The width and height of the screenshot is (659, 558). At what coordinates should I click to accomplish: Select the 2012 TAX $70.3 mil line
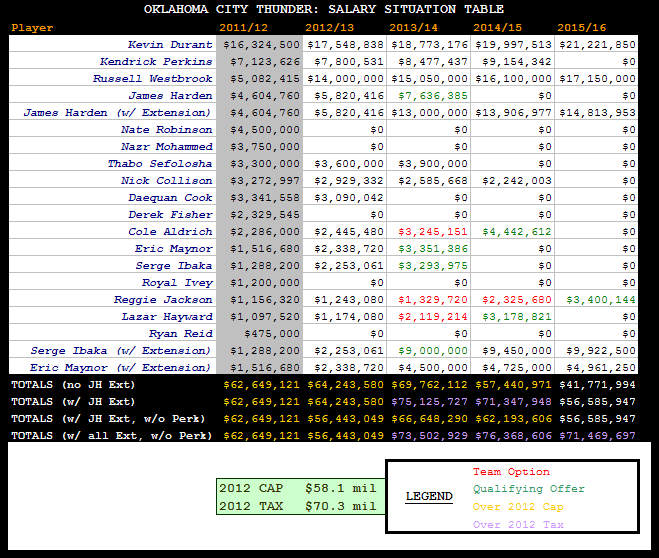(298, 506)
